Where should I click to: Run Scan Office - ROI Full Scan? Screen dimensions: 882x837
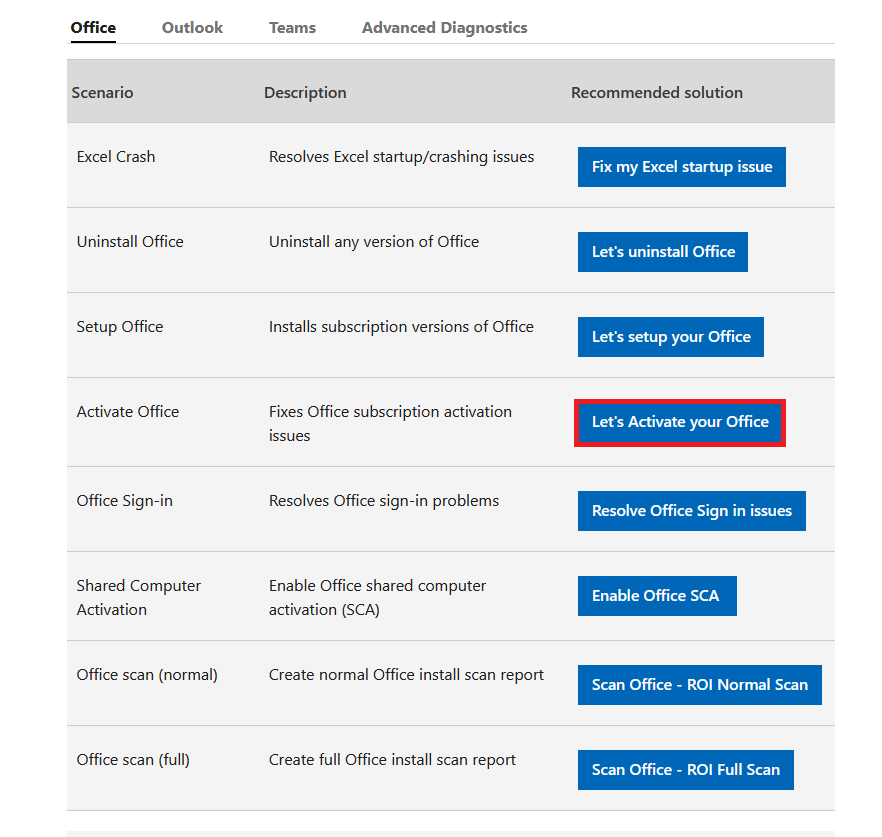click(686, 770)
